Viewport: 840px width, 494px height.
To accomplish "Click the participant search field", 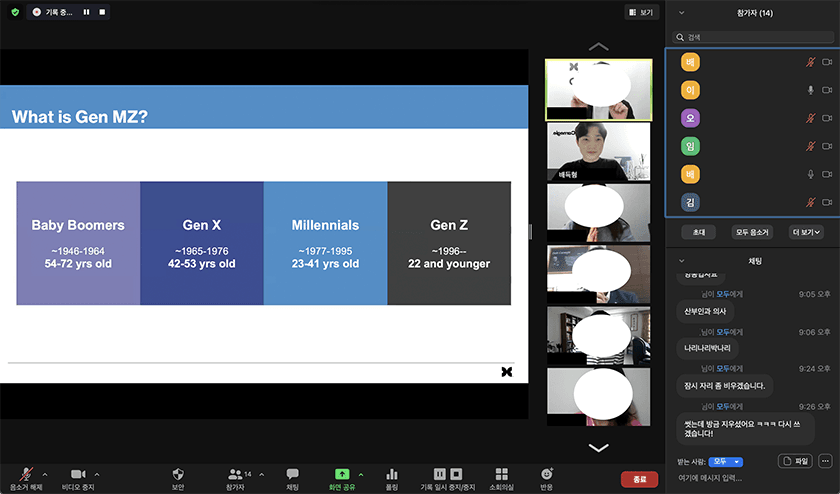I will tap(750, 37).
